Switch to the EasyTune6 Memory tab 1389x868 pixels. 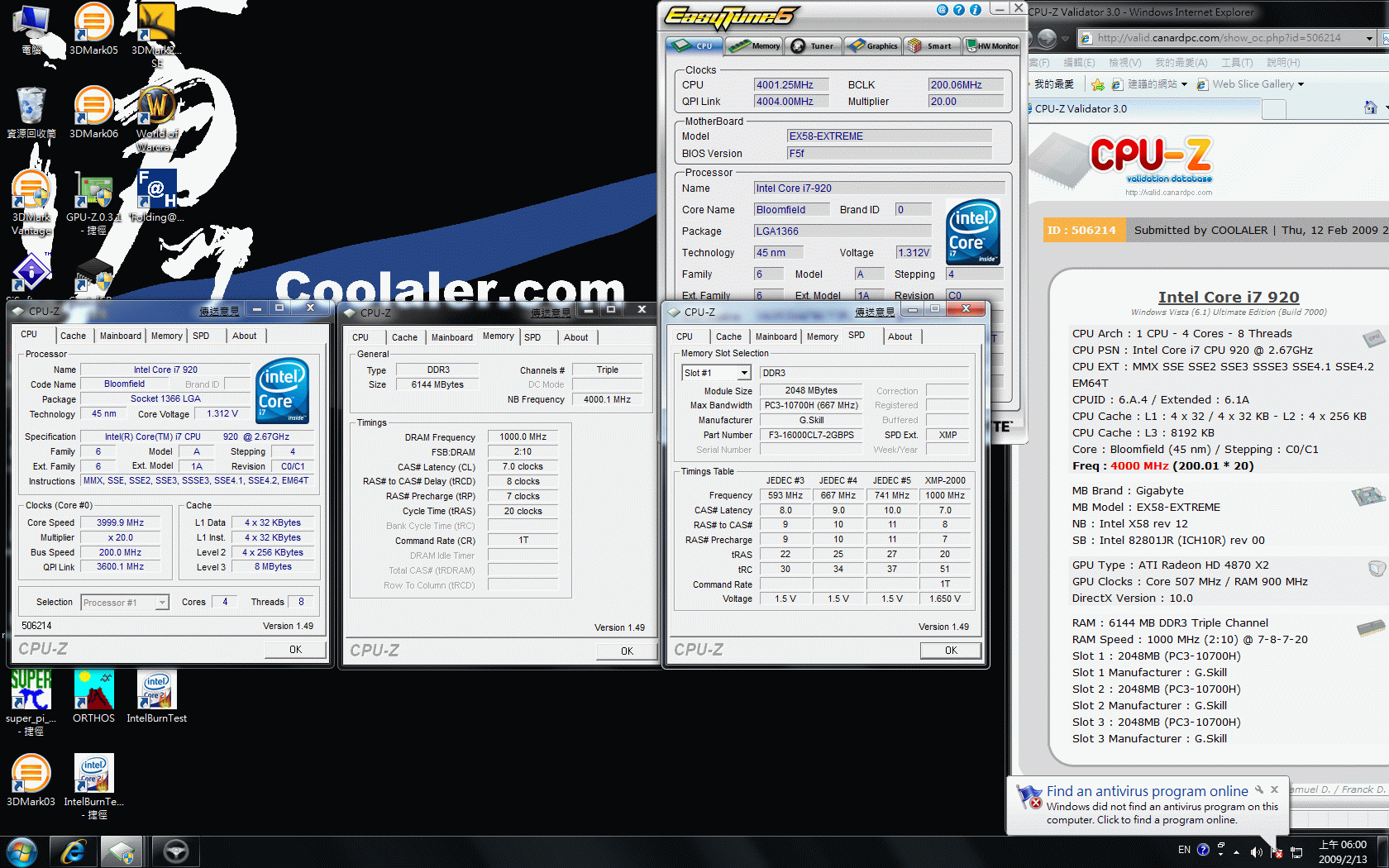click(755, 45)
